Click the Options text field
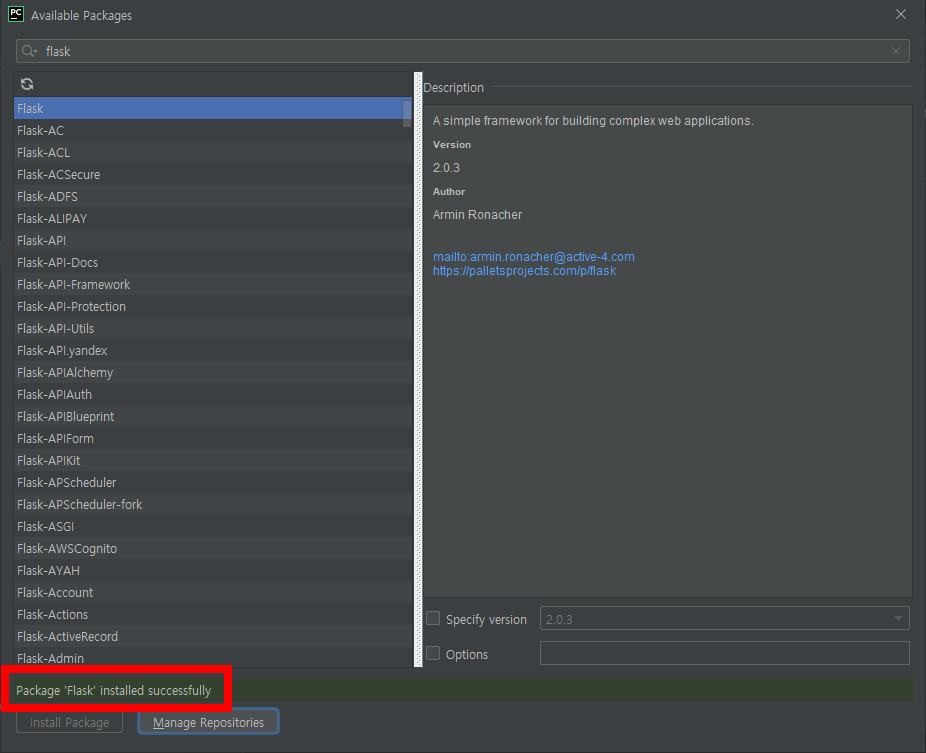This screenshot has width=926, height=753. coord(725,653)
